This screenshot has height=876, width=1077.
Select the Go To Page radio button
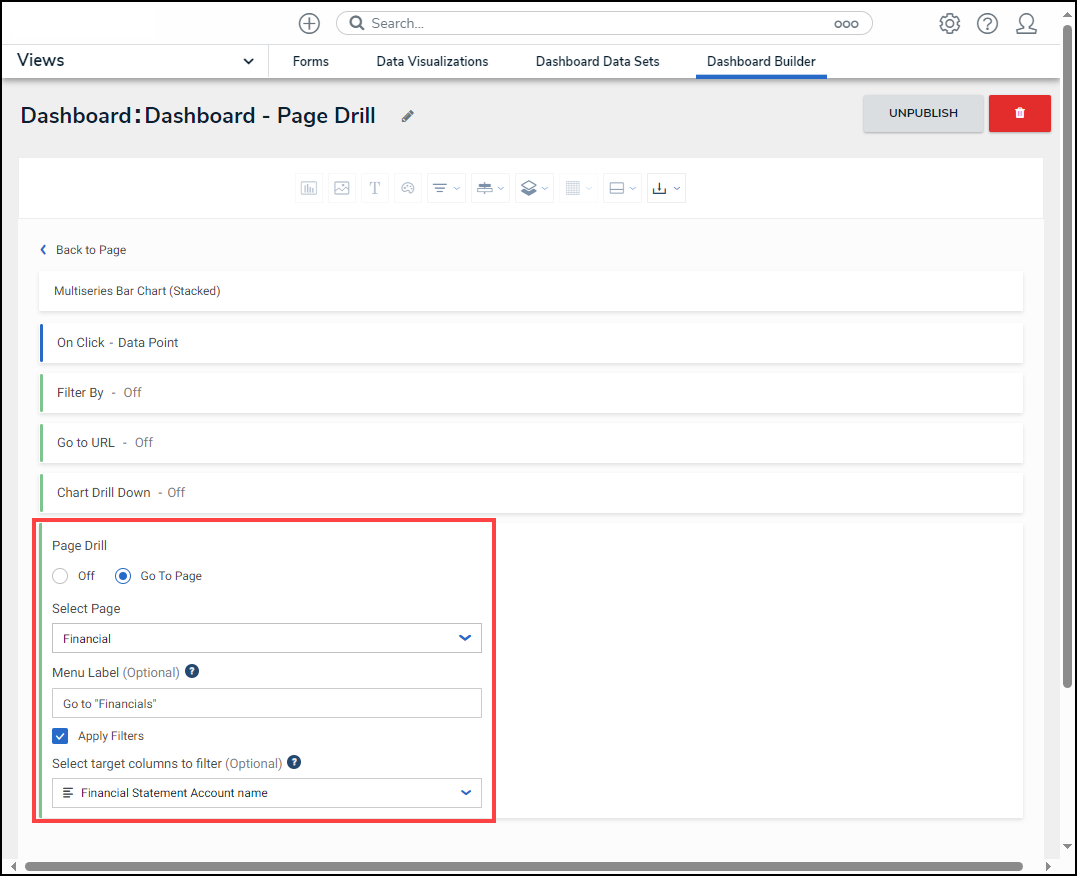click(x=124, y=576)
